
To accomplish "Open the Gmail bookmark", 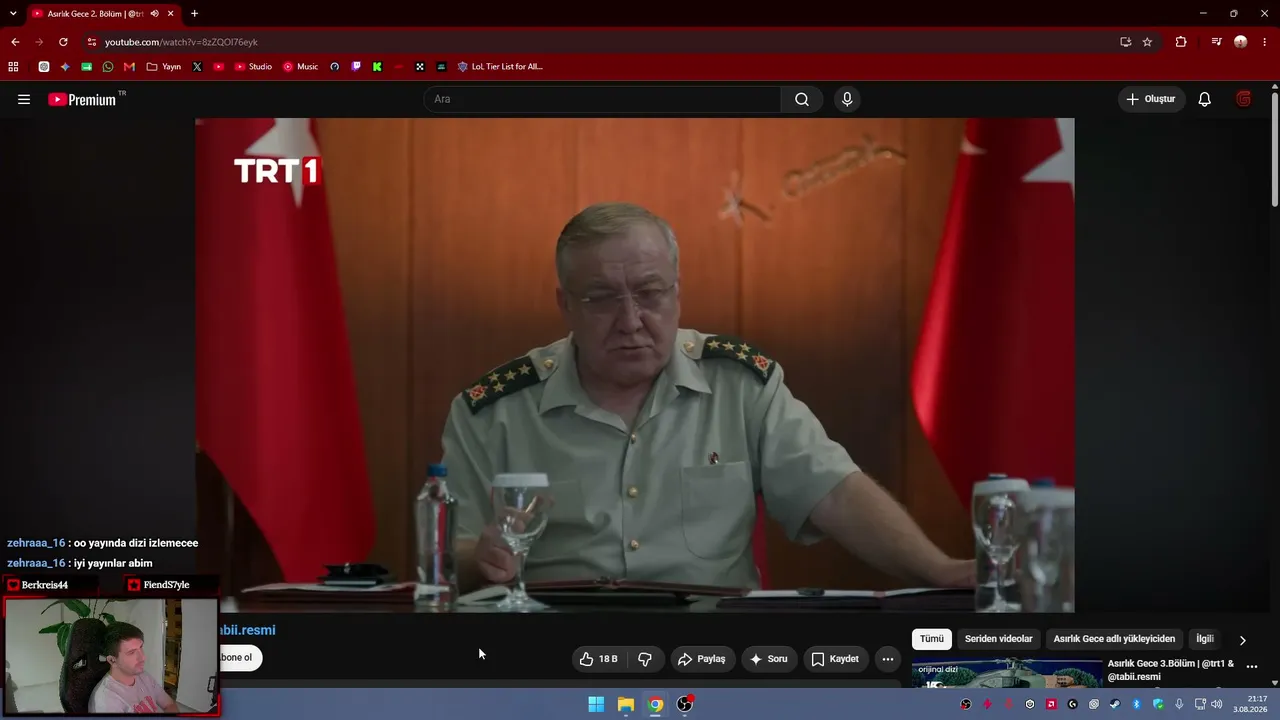I will (129, 67).
